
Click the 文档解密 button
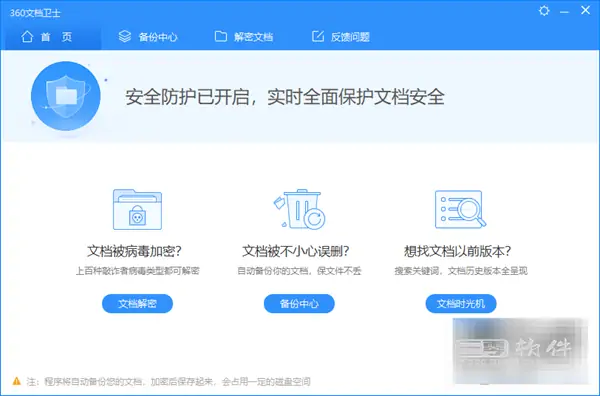coord(137,304)
